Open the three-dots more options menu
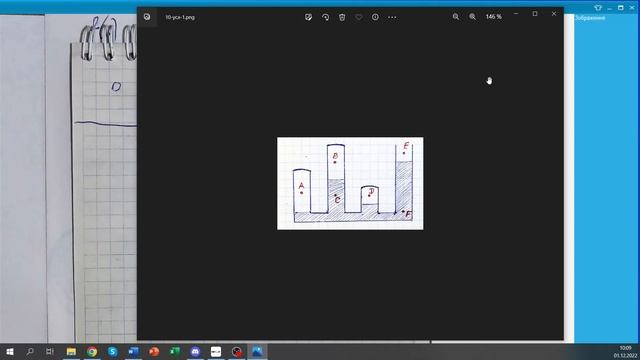 pyautogui.click(x=392, y=17)
